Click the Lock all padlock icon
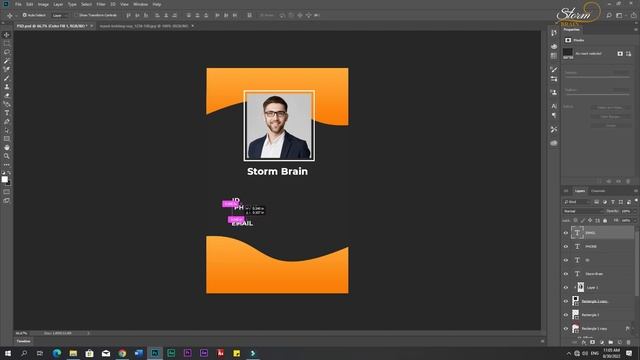Image resolution: width=640 pixels, height=360 pixels. (x=605, y=220)
